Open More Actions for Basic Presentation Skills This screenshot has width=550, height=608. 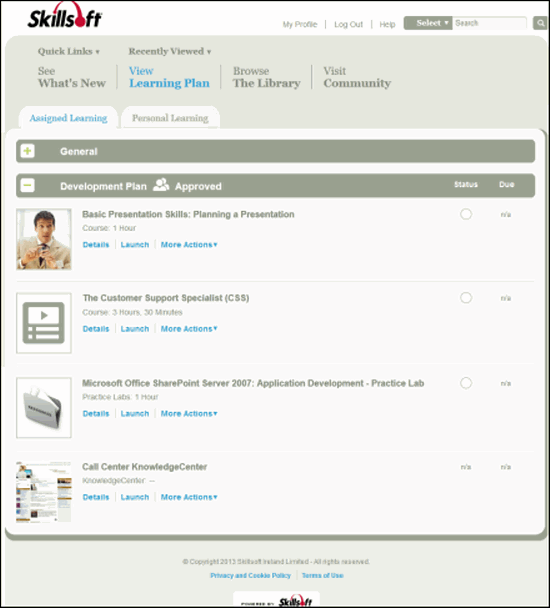point(189,245)
